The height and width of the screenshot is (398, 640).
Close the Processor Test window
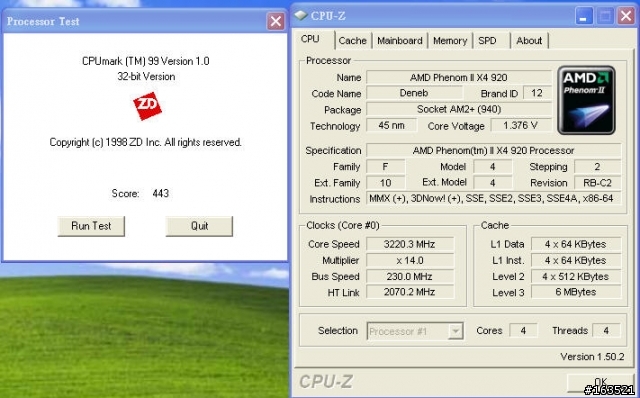(x=276, y=21)
